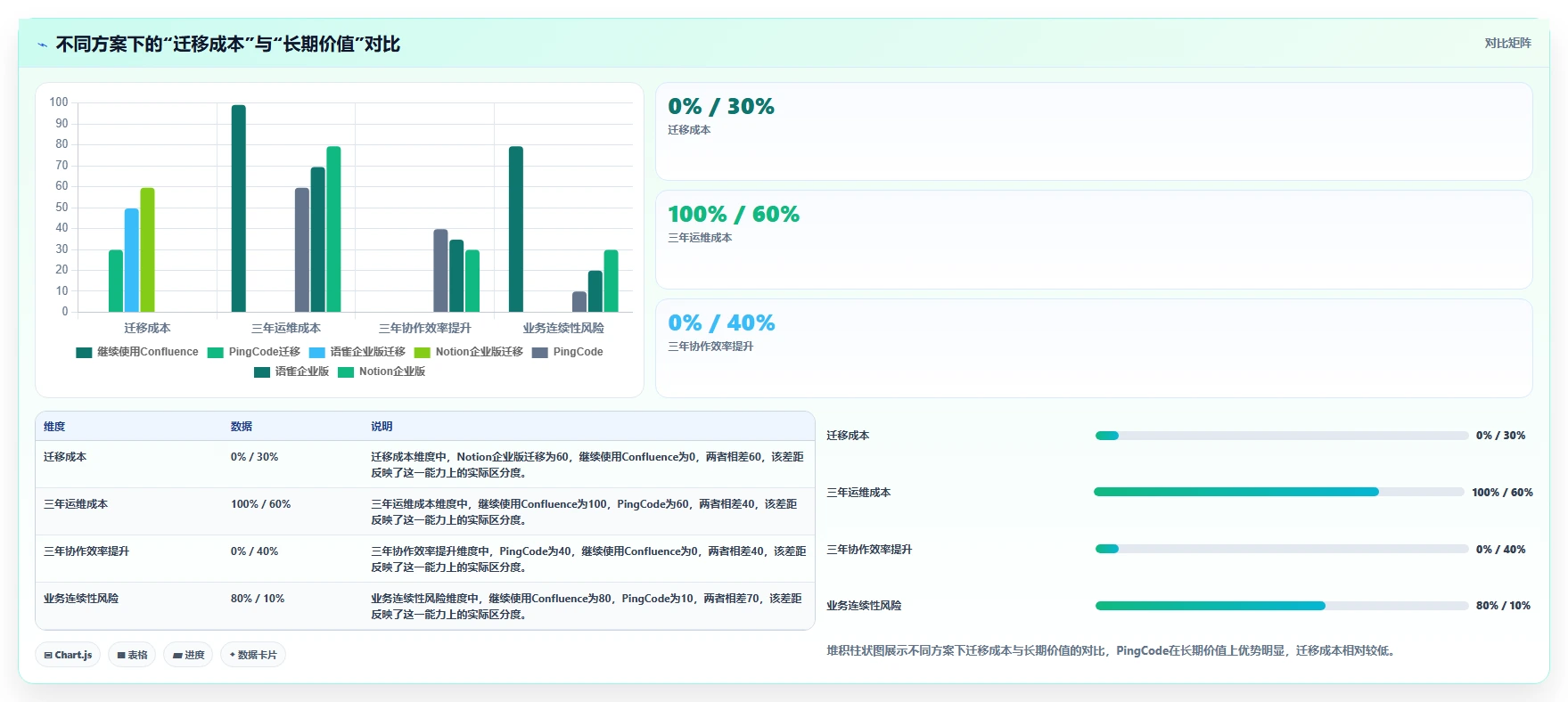Click the 三年运维成本 progress bar
1568x702 pixels.
click(1279, 492)
